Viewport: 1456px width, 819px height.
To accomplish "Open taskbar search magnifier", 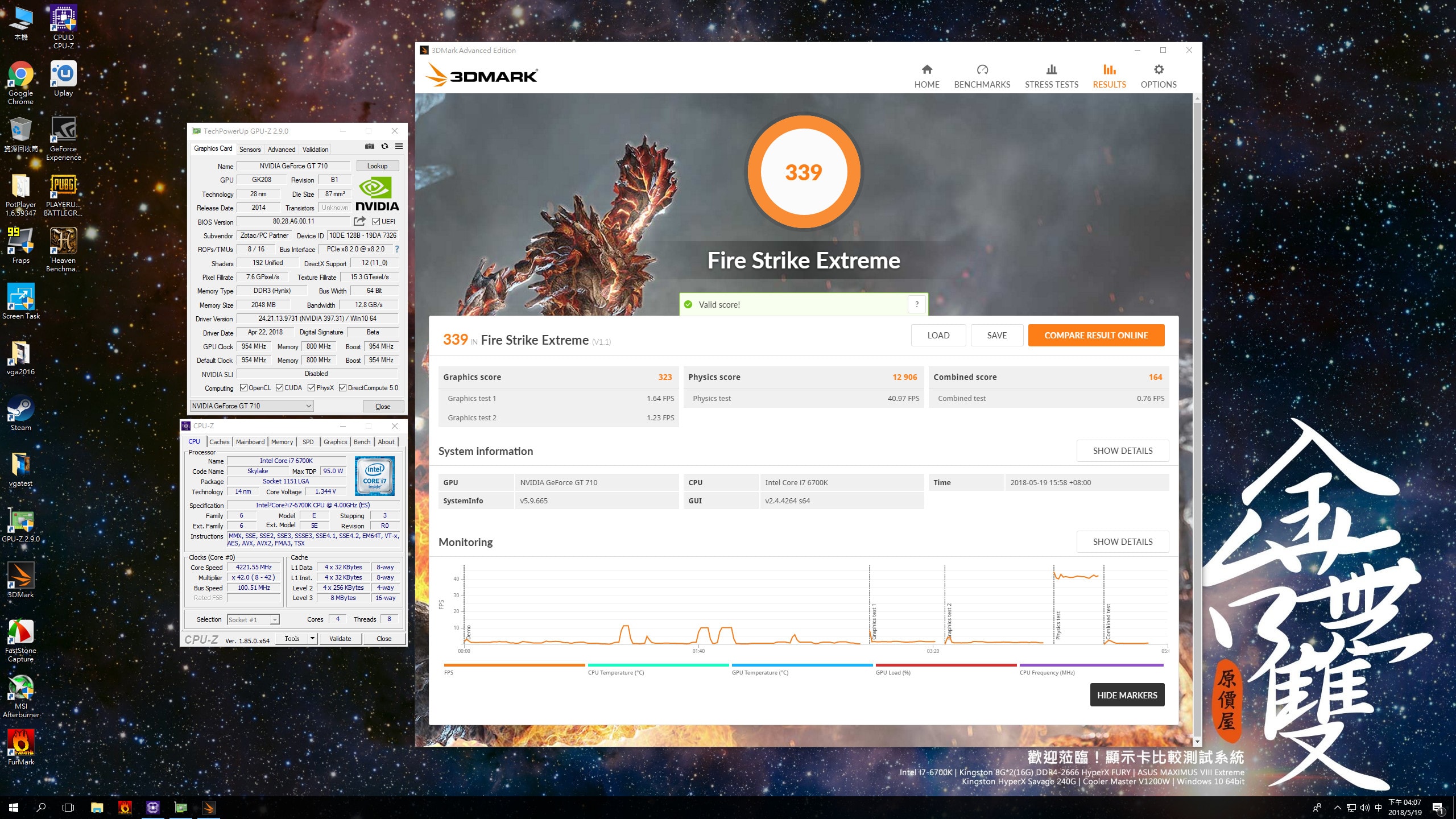I will click(41, 807).
